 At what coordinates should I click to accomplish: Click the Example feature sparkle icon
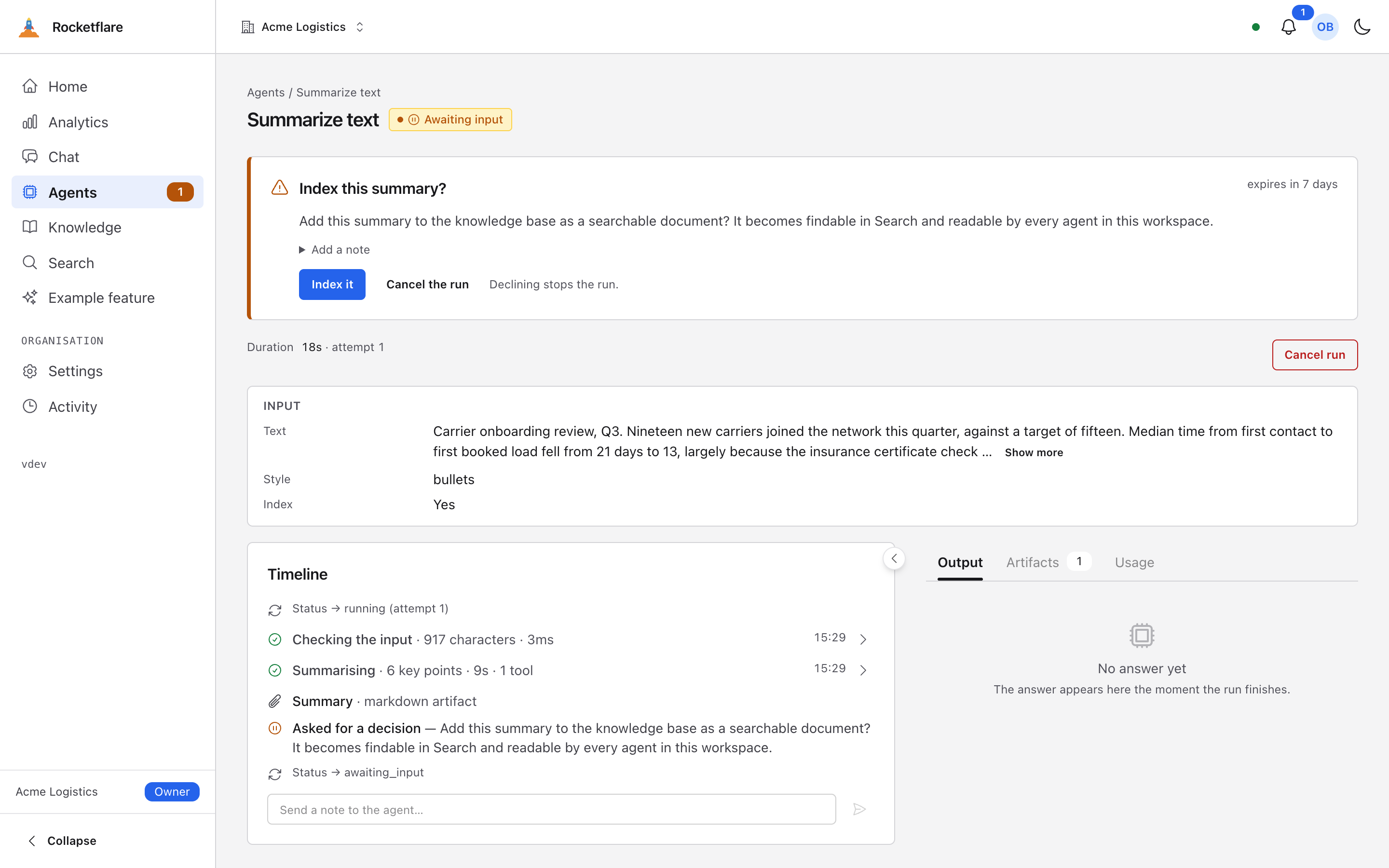pos(30,298)
